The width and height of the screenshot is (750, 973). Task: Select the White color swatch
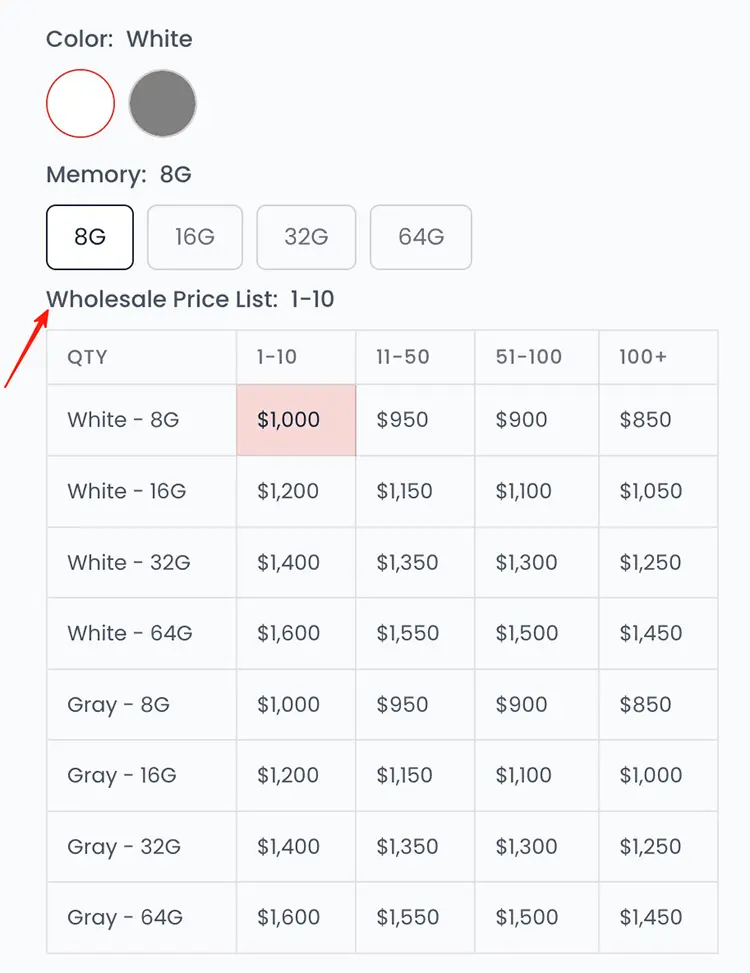[x=80, y=103]
